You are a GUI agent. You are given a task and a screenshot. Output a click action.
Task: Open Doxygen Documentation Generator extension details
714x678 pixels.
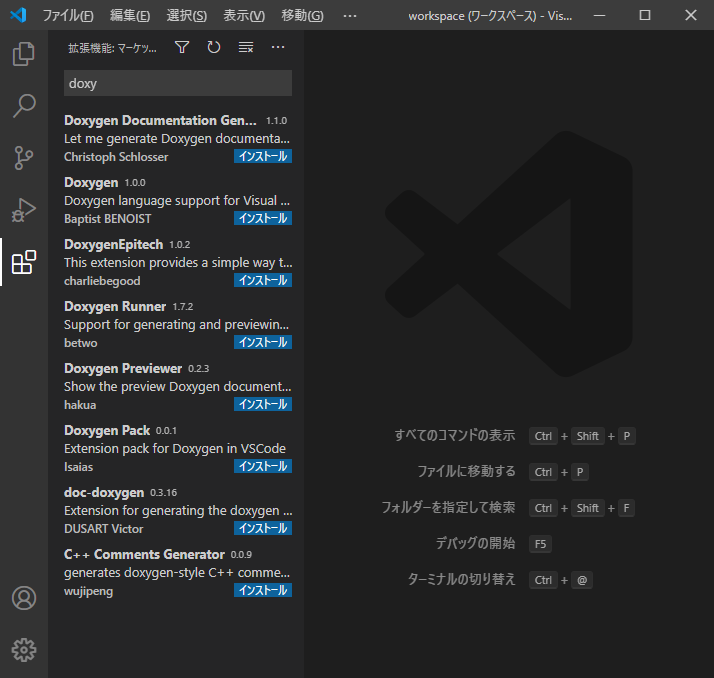(160, 120)
